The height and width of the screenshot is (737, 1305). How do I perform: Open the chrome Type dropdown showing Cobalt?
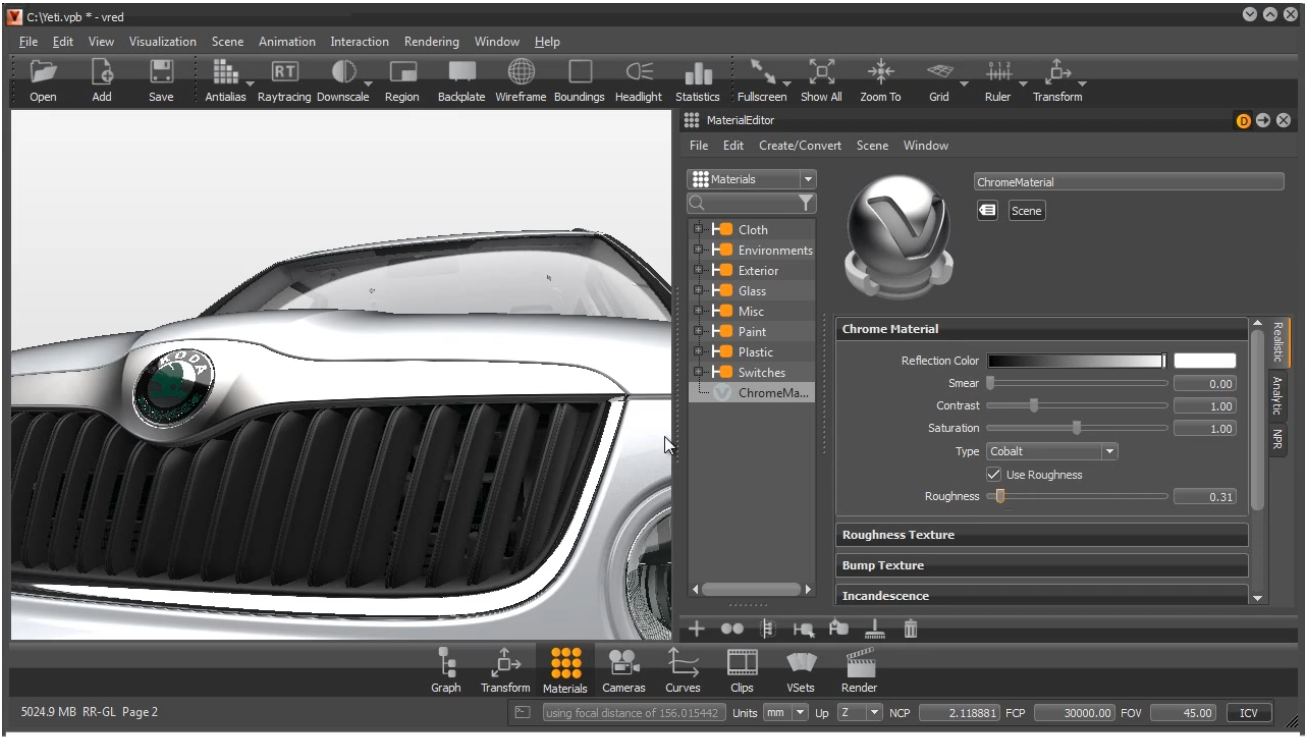[1052, 452]
